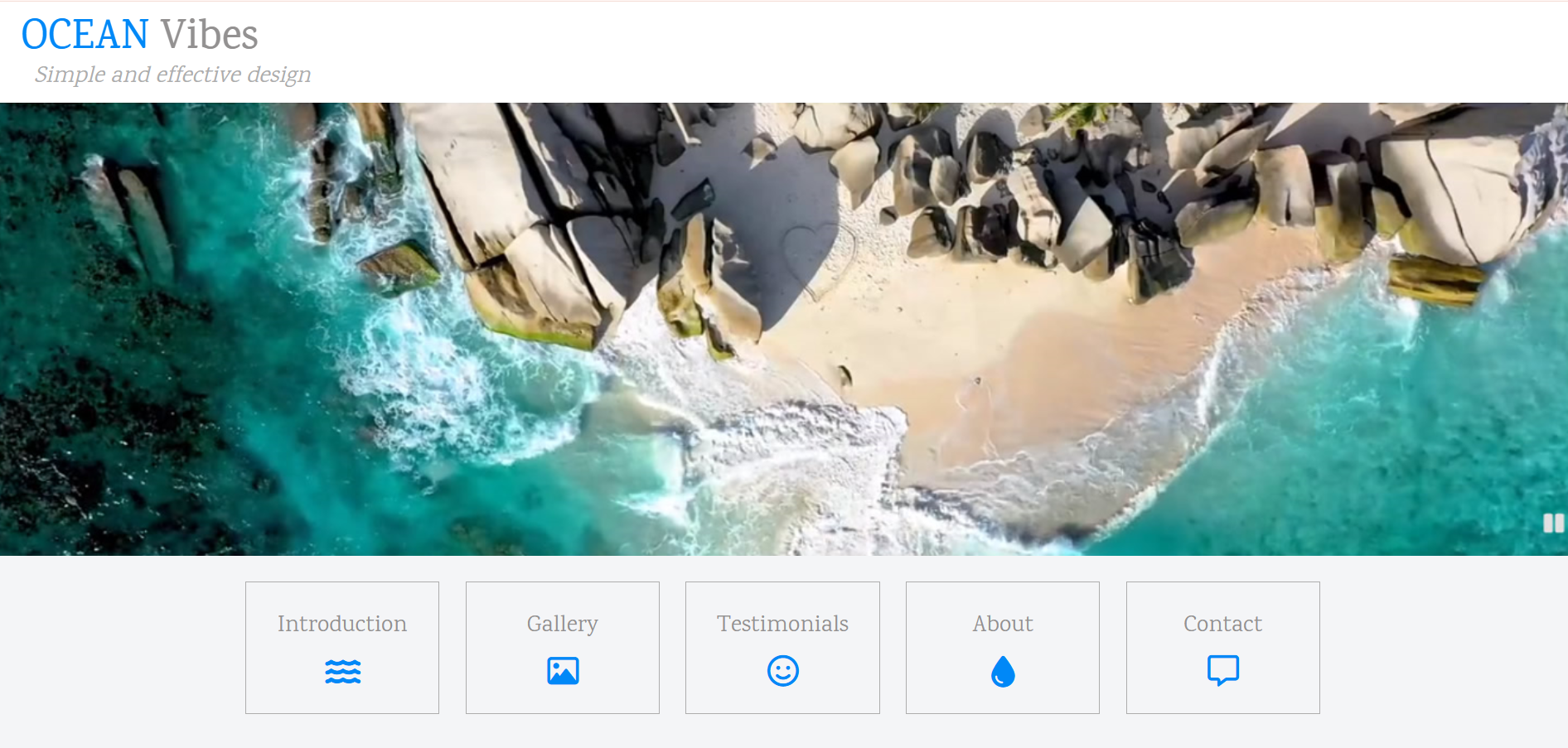
Task: Open the About label
Action: click(1003, 624)
